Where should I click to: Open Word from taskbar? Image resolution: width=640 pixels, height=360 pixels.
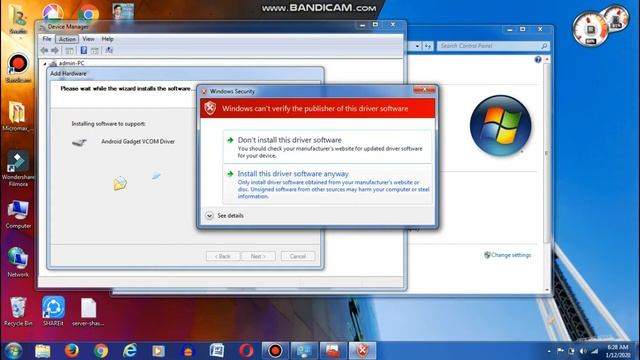tap(217, 351)
